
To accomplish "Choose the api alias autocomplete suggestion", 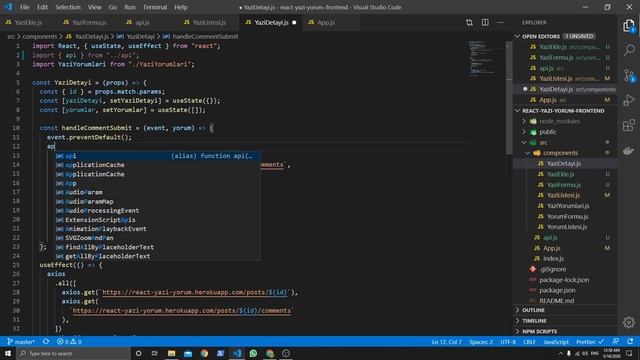I will (158, 156).
